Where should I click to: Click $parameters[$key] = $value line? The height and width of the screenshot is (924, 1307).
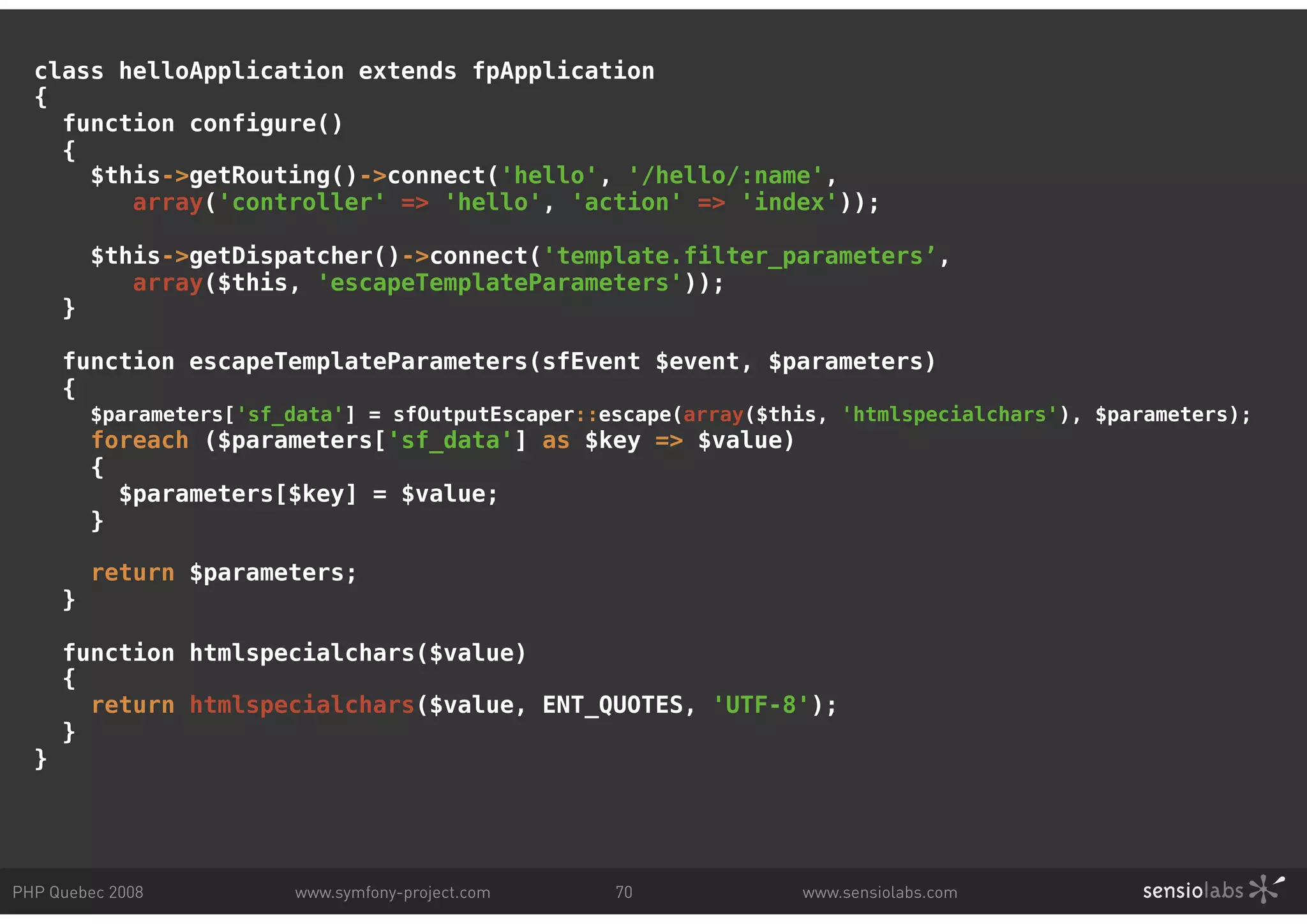(x=308, y=494)
